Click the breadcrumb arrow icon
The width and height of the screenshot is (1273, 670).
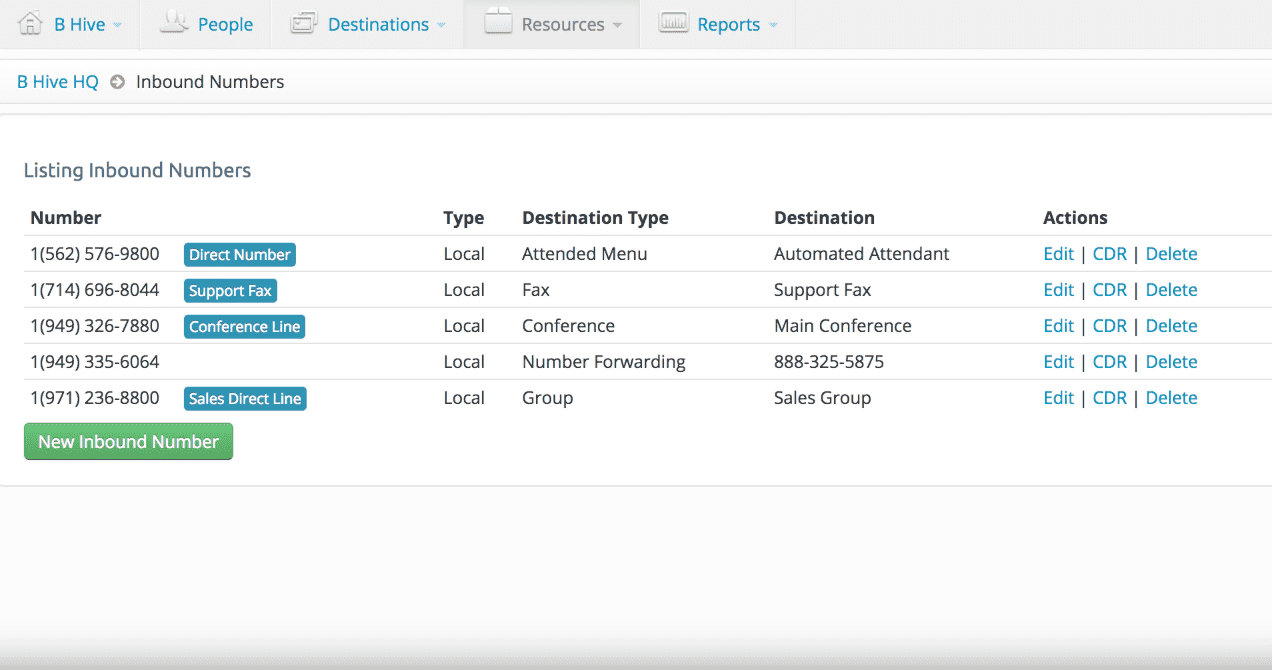pyautogui.click(x=117, y=82)
